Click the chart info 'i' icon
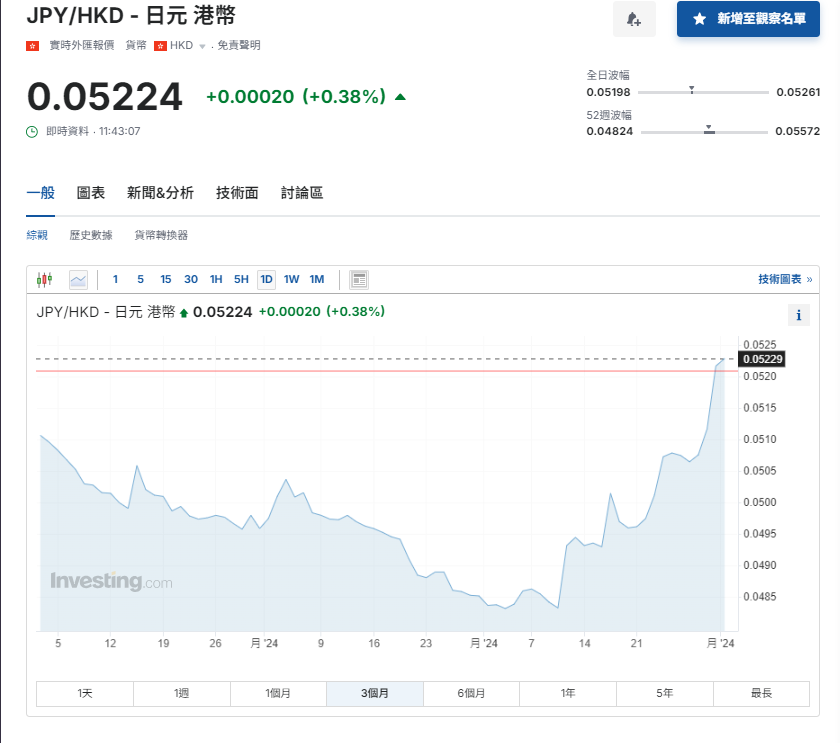This screenshot has width=840, height=743. (799, 315)
